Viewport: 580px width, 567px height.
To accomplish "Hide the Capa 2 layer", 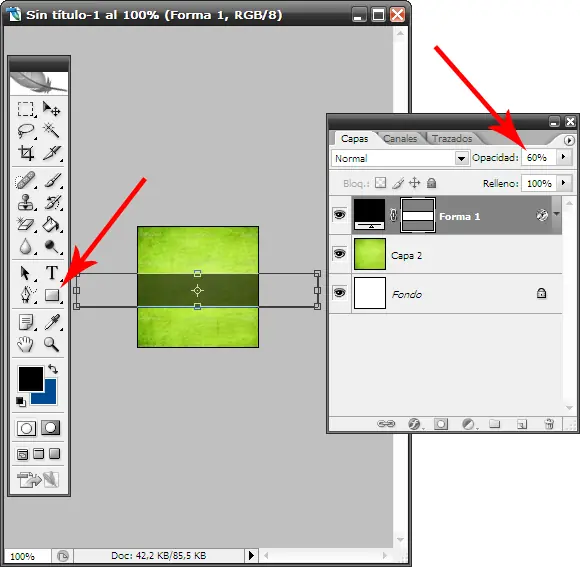I will [339, 254].
